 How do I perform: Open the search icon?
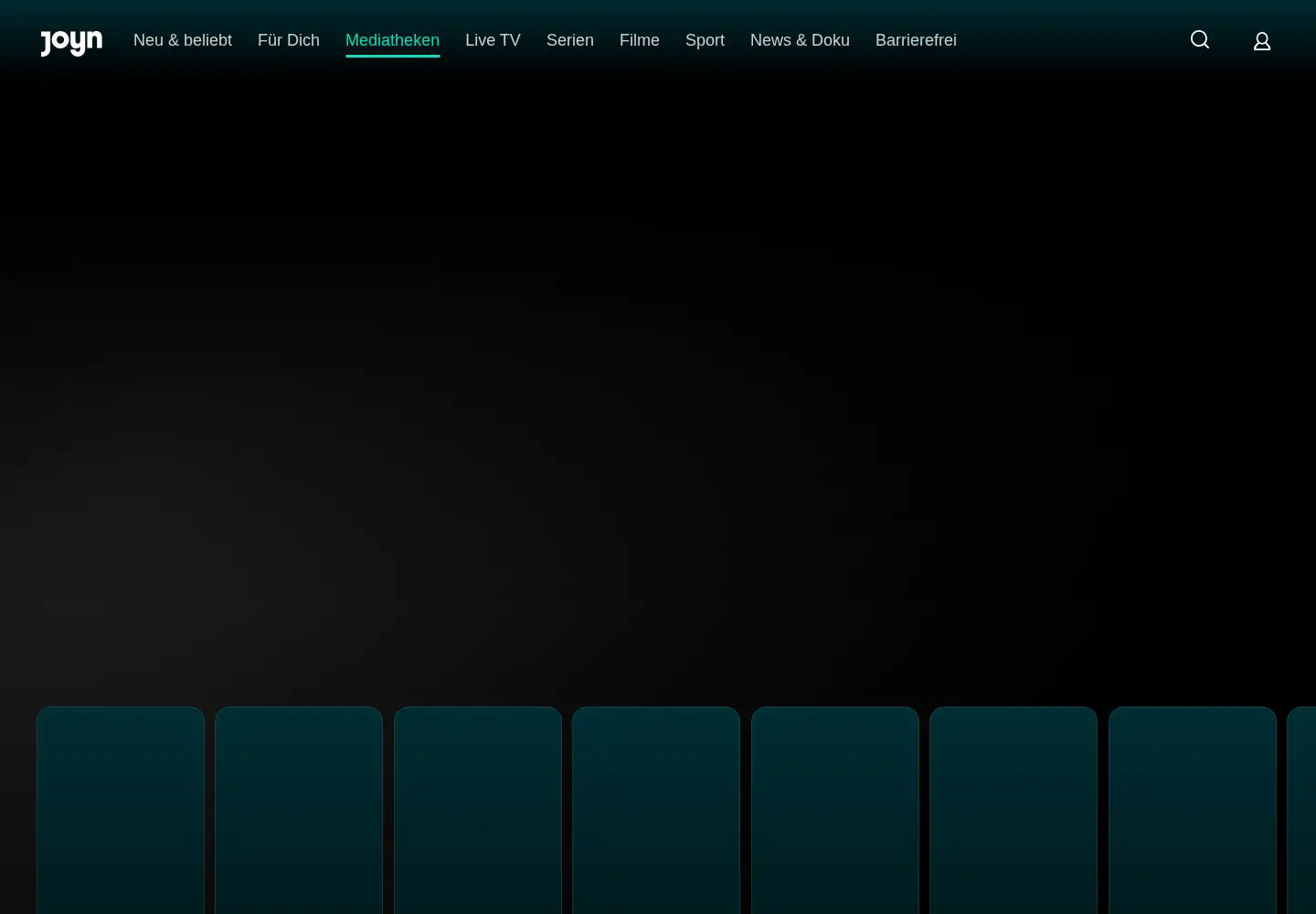pos(1200,39)
